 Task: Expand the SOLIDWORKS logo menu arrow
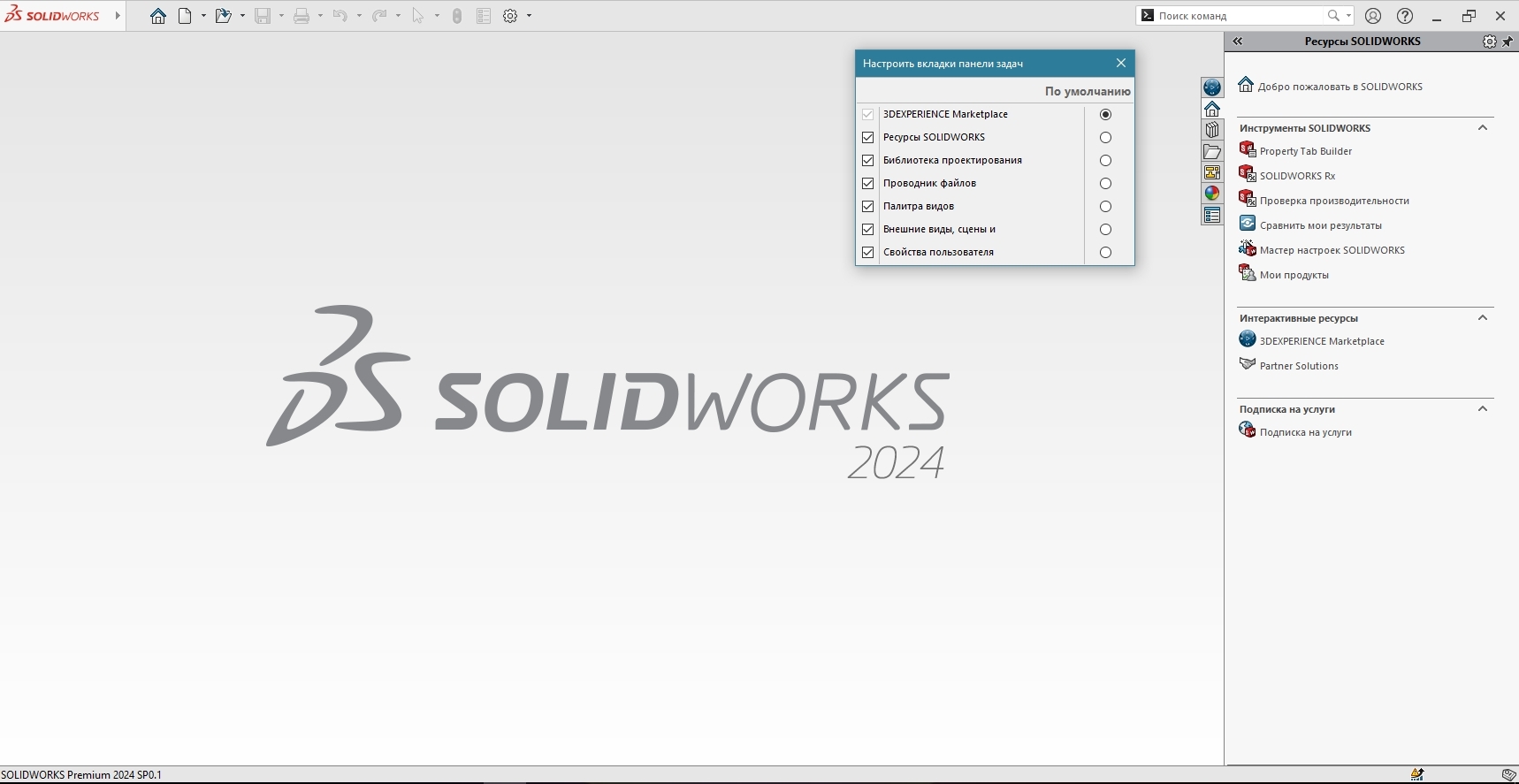(x=118, y=16)
